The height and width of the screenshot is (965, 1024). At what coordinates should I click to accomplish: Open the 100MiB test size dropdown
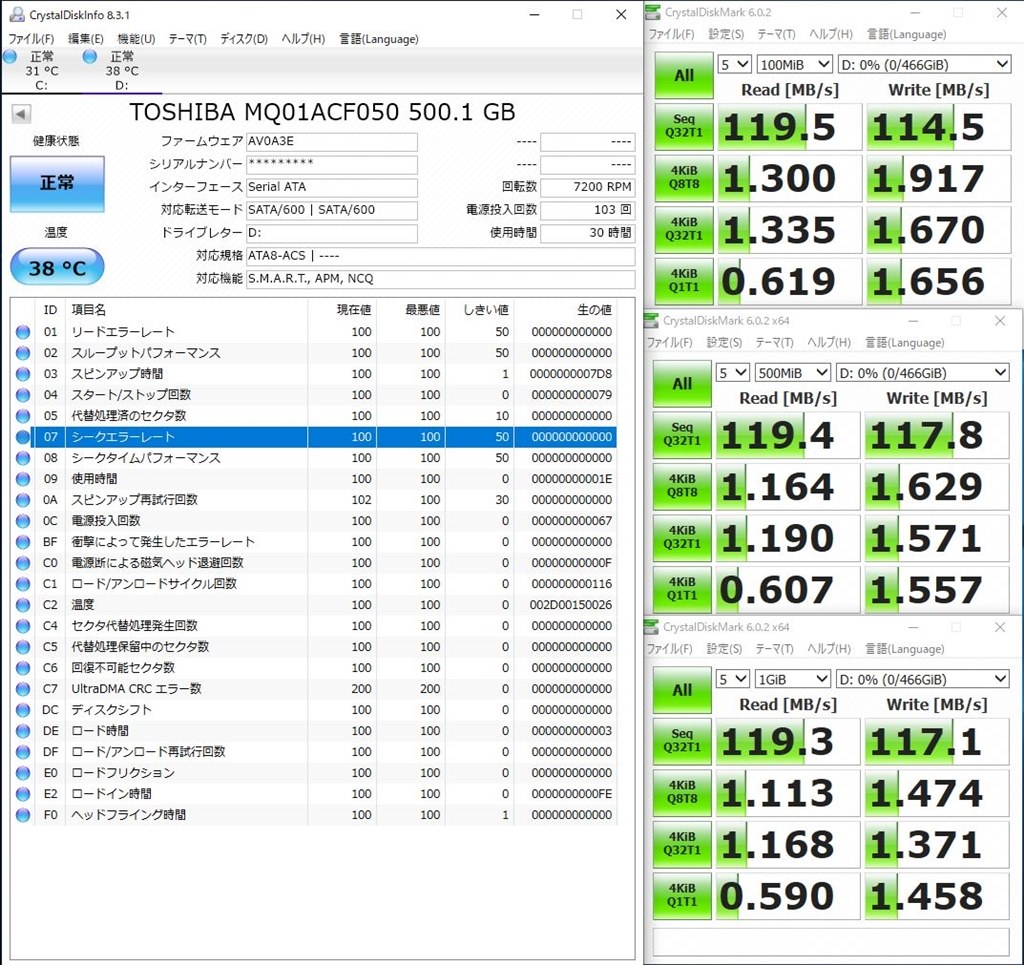794,65
